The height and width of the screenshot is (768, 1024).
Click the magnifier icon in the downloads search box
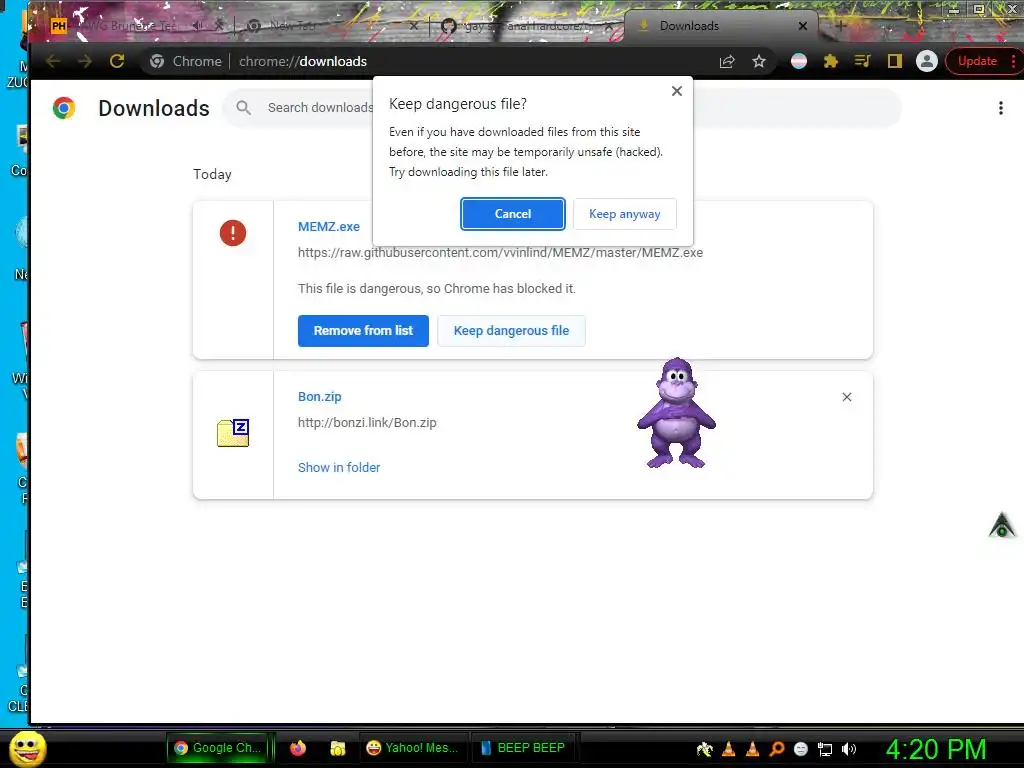coord(244,107)
